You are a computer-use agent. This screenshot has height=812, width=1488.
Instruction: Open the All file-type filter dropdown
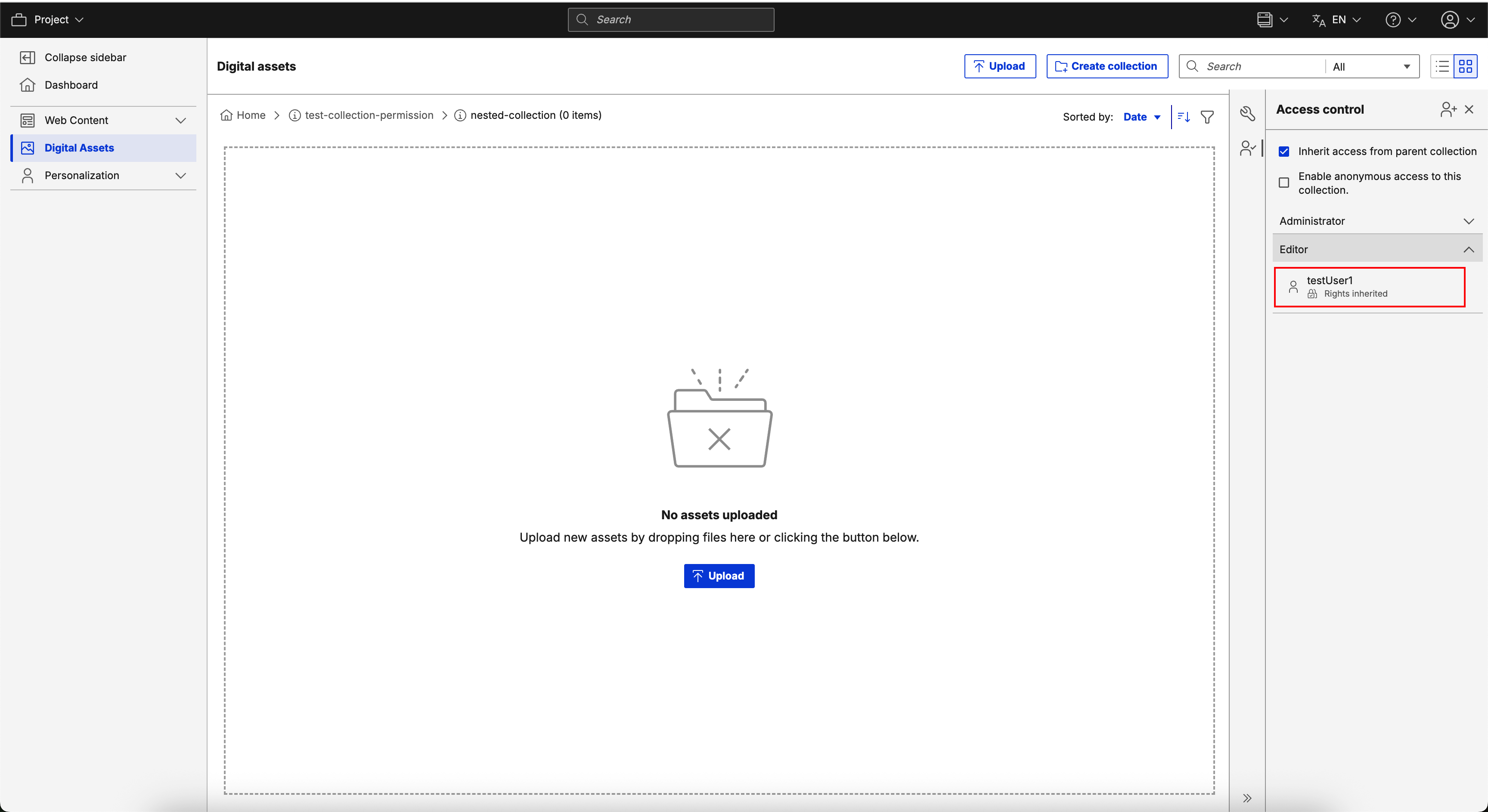[1372, 66]
